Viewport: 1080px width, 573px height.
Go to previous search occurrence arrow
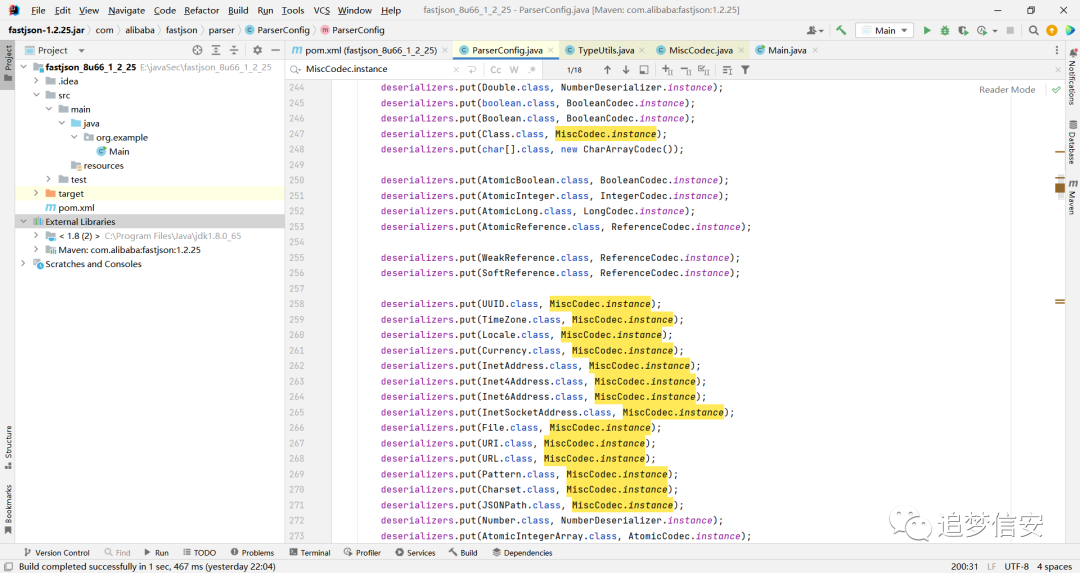tap(607, 70)
